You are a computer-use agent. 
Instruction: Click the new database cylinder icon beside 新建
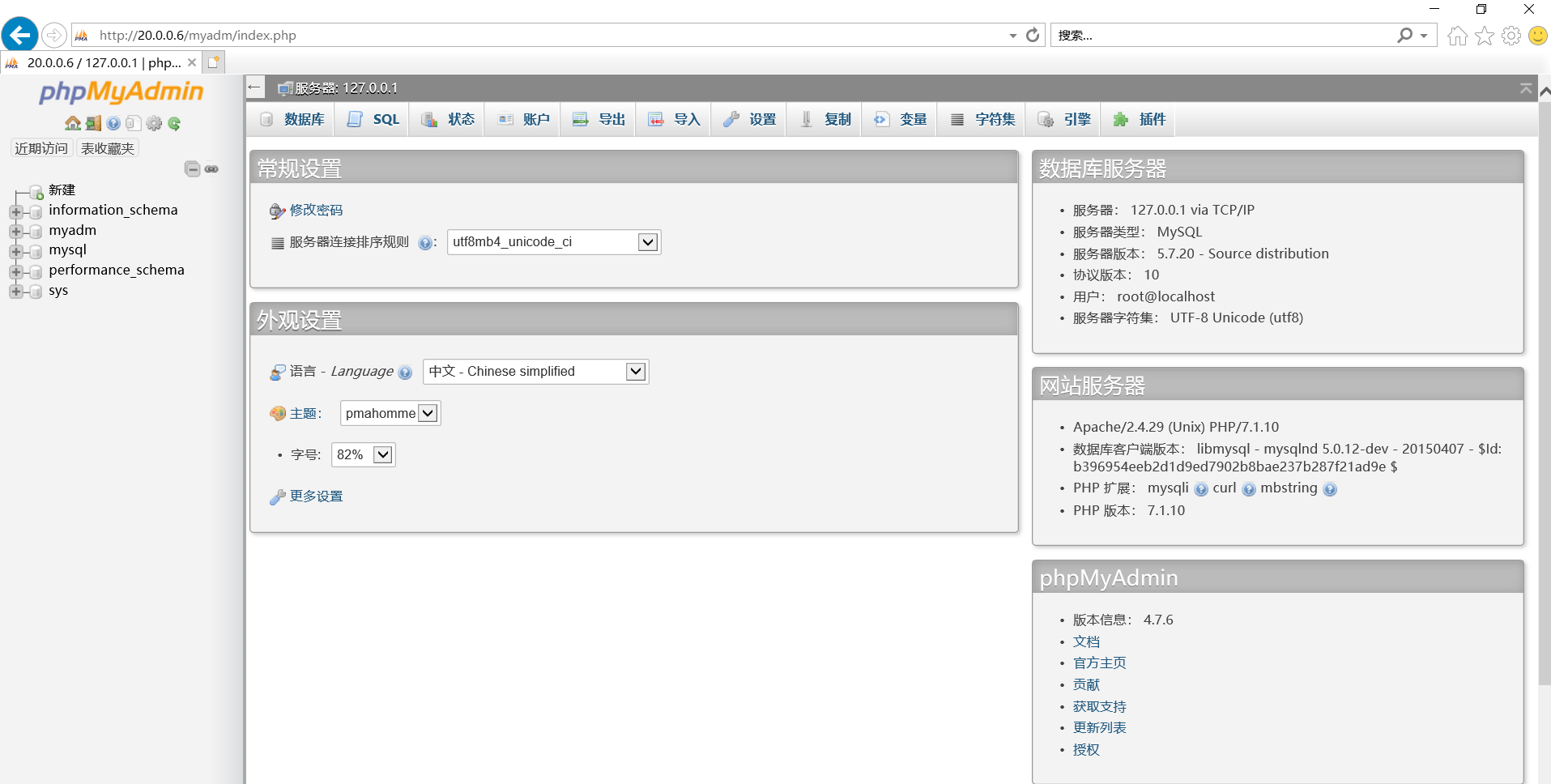[x=36, y=192]
